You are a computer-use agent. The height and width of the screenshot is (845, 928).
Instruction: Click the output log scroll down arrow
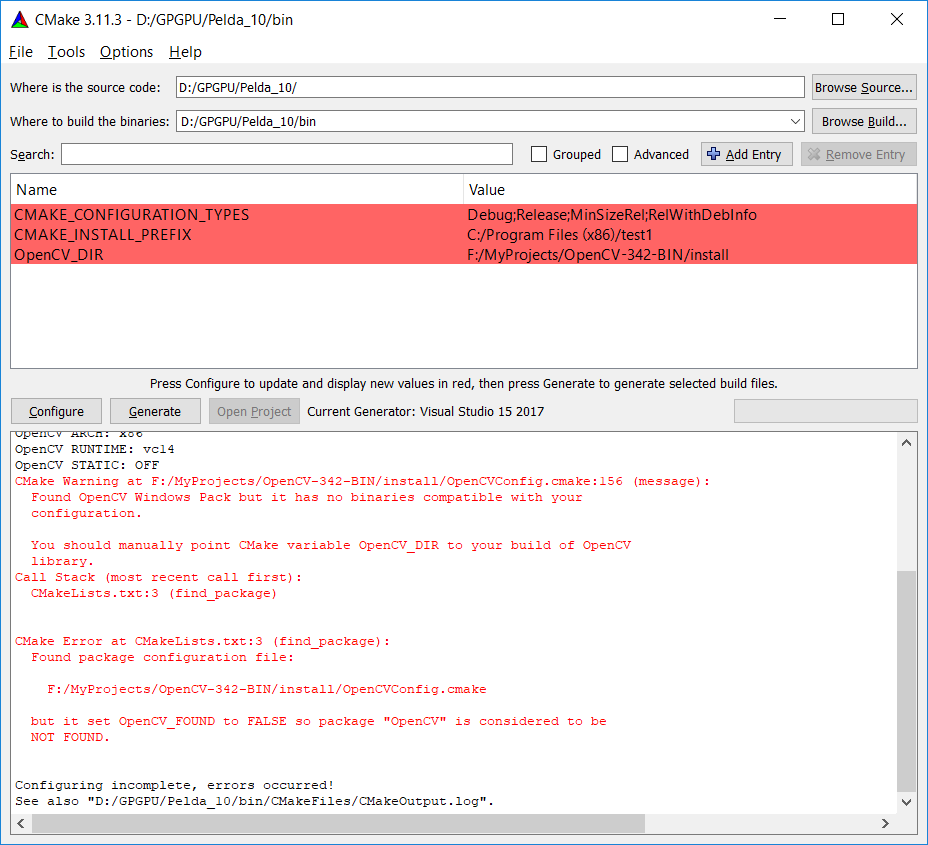[906, 802]
